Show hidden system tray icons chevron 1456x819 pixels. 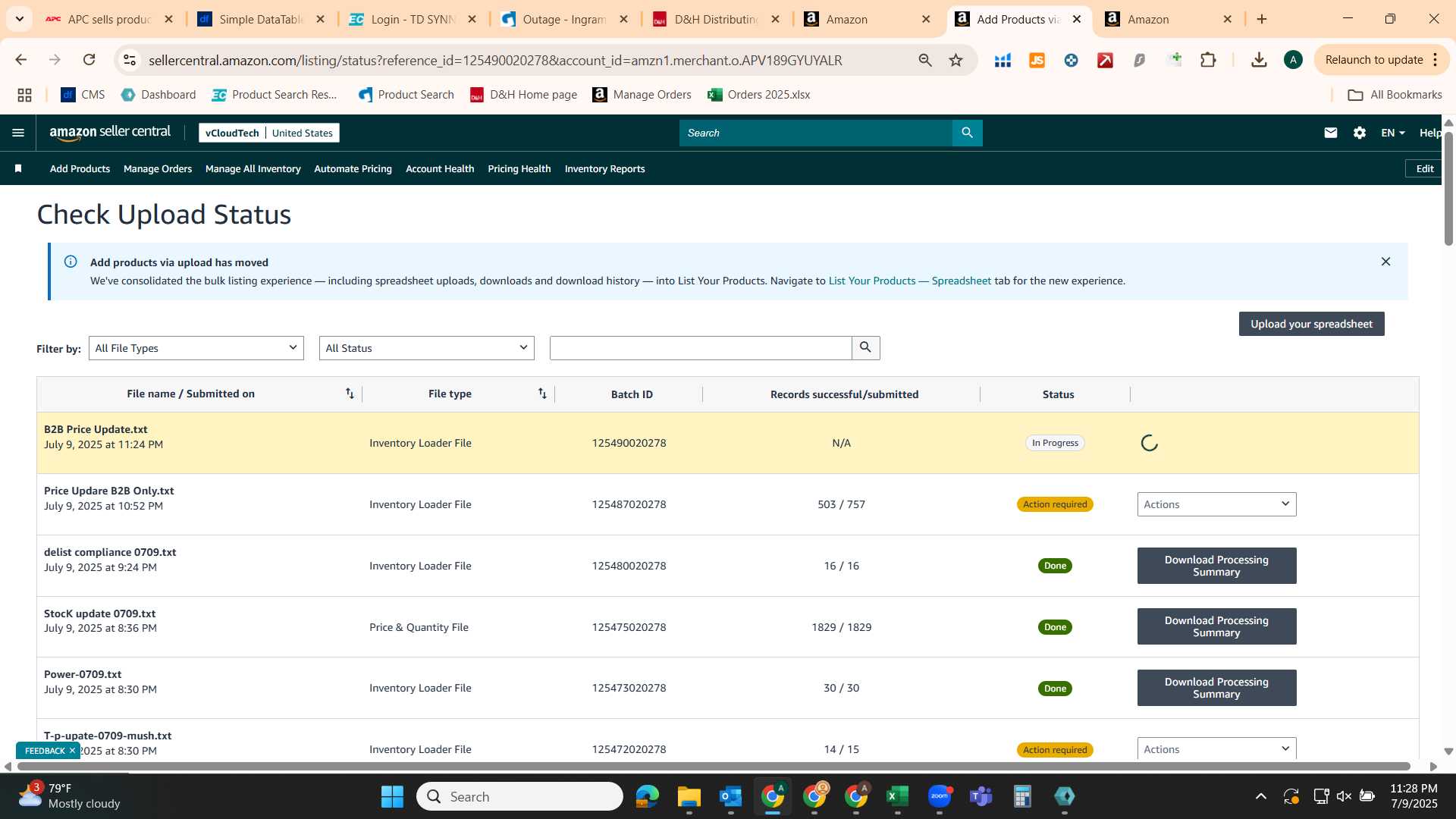click(1260, 796)
